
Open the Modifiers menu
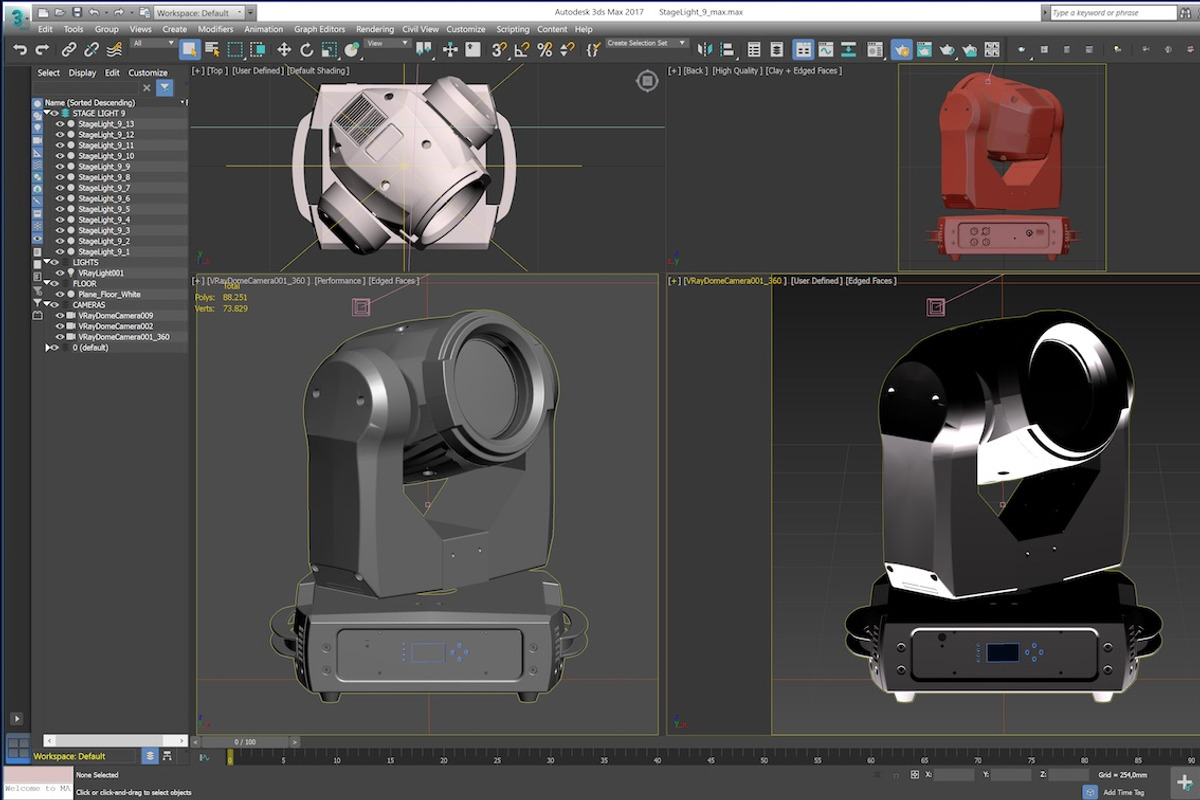(x=215, y=29)
